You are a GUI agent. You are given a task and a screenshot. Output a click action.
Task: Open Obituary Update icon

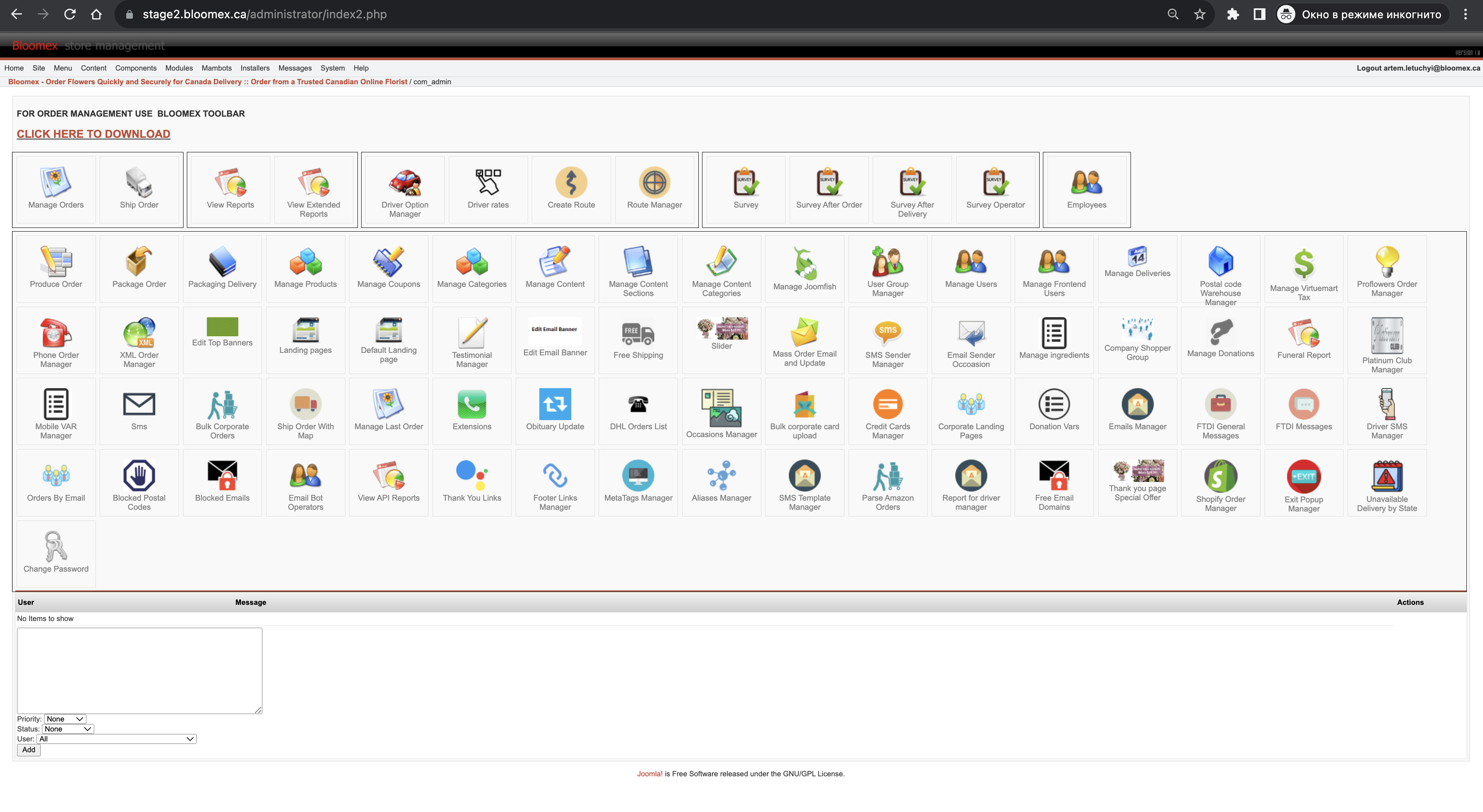point(555,404)
